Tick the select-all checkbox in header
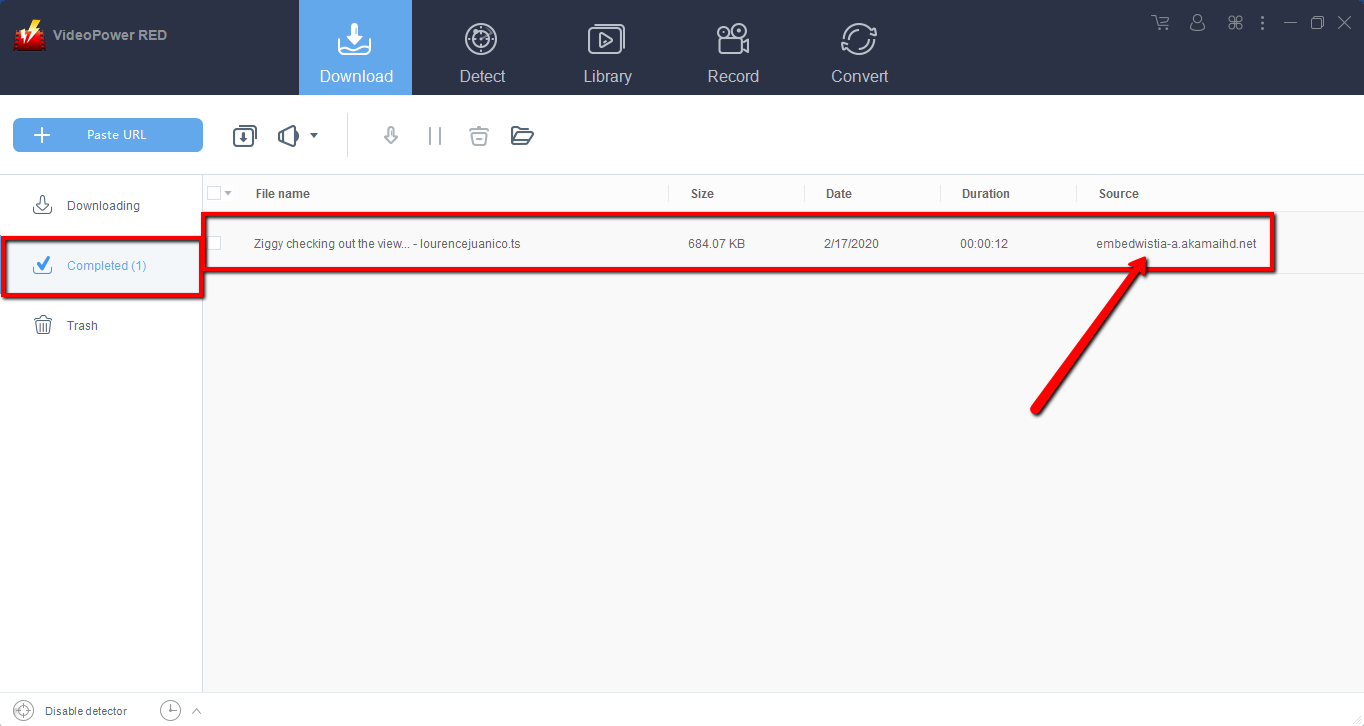This screenshot has height=726, width=1364. [x=214, y=193]
